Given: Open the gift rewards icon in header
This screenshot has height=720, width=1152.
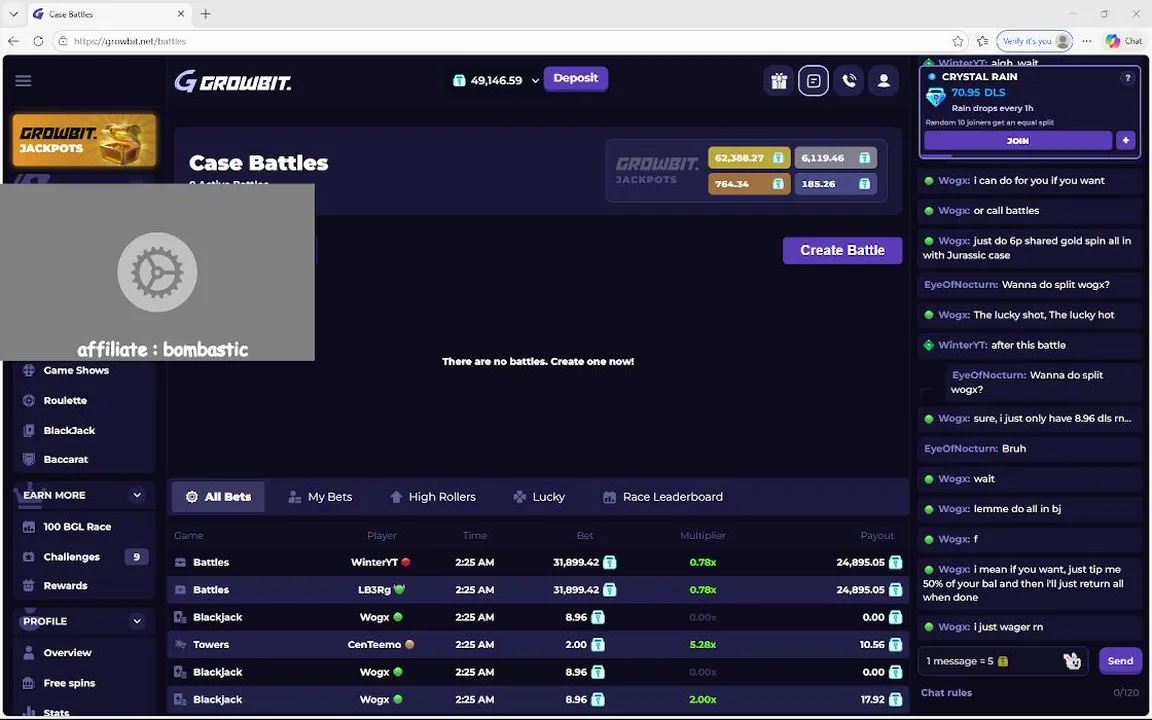Looking at the screenshot, I should [x=779, y=81].
